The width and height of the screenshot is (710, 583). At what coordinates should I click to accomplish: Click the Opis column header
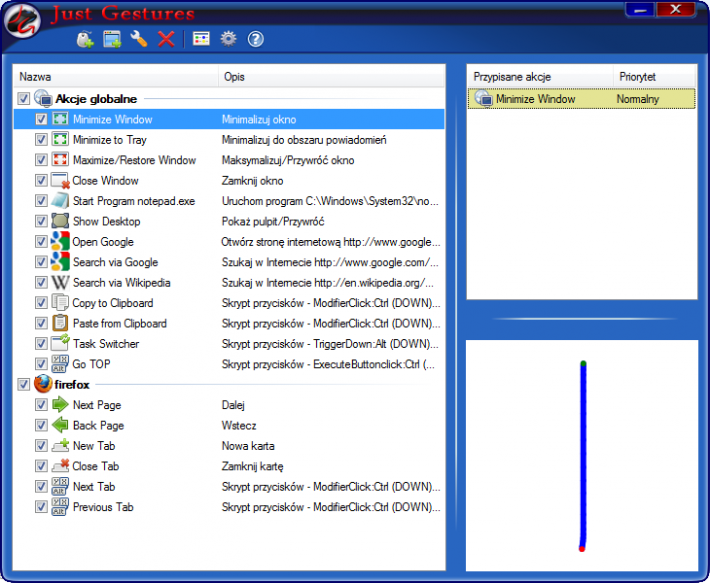331,76
